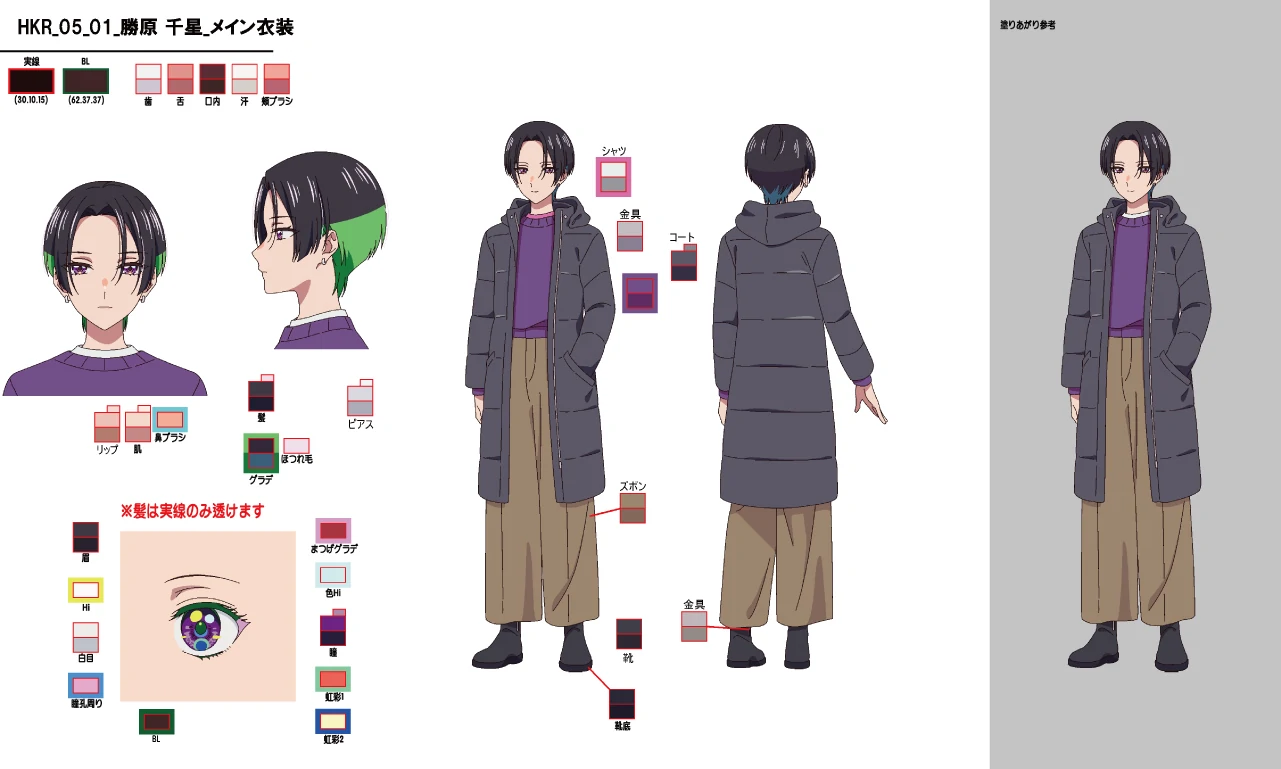The width and height of the screenshot is (1281, 769).
Task: Click the close-up eye detail illustration
Action: (x=207, y=616)
